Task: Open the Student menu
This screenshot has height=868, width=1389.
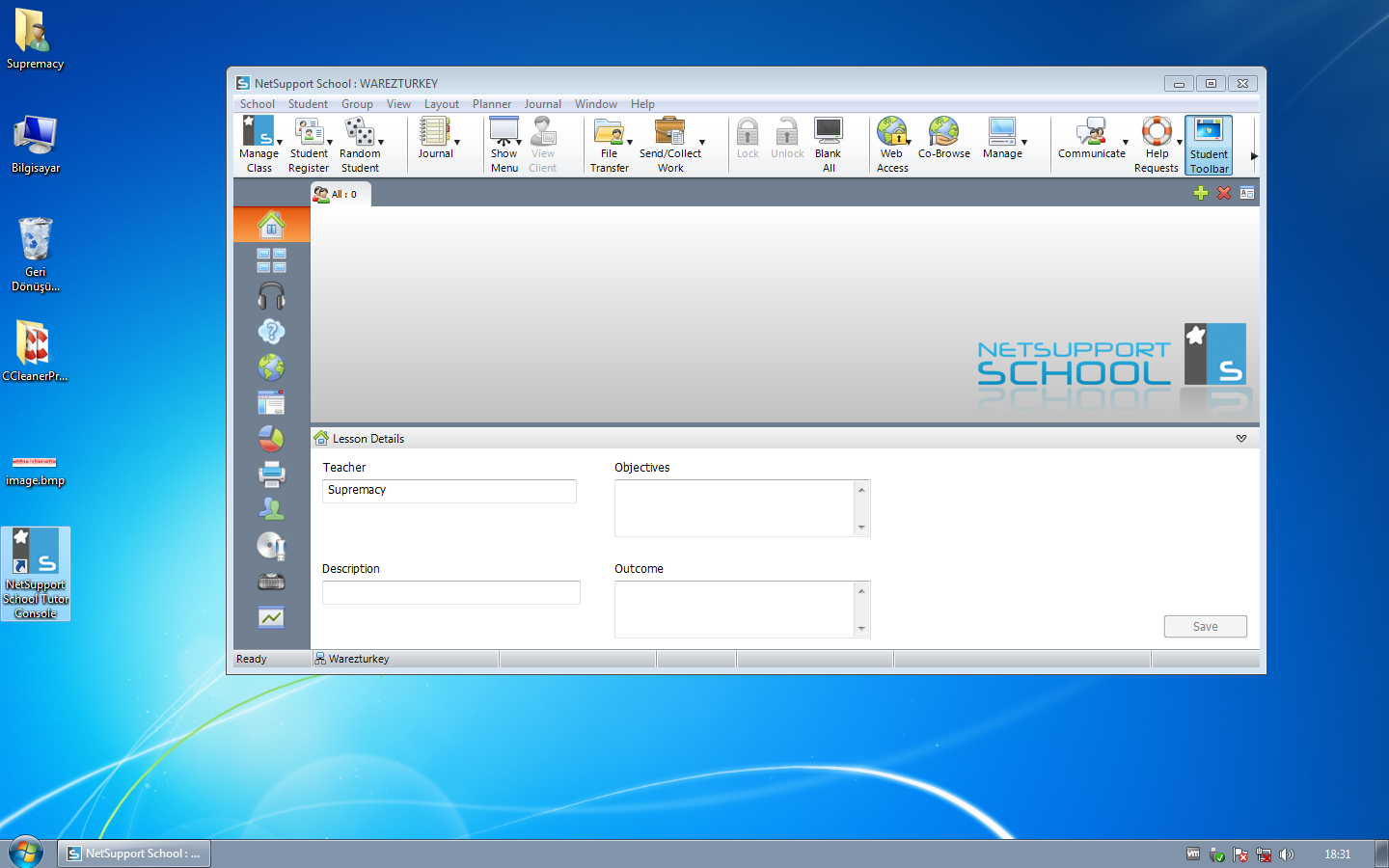Action: 308,104
